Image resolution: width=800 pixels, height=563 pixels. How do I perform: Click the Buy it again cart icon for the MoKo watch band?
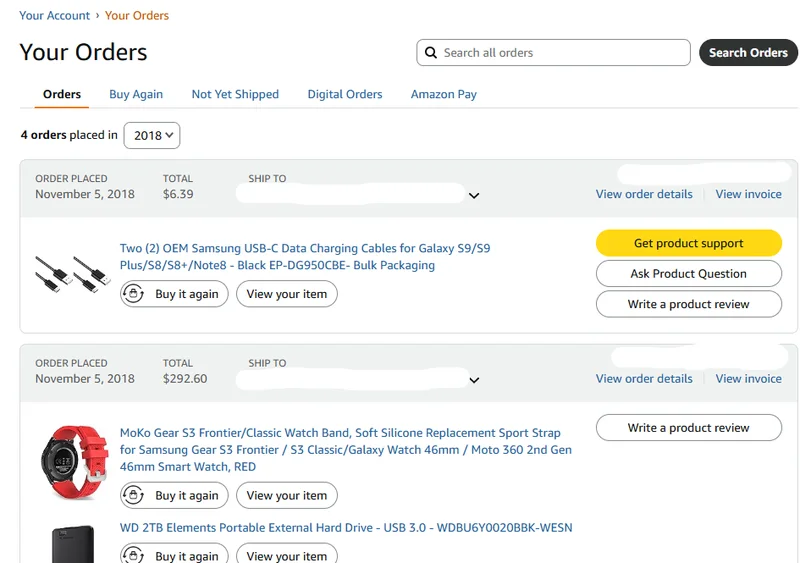point(133,495)
